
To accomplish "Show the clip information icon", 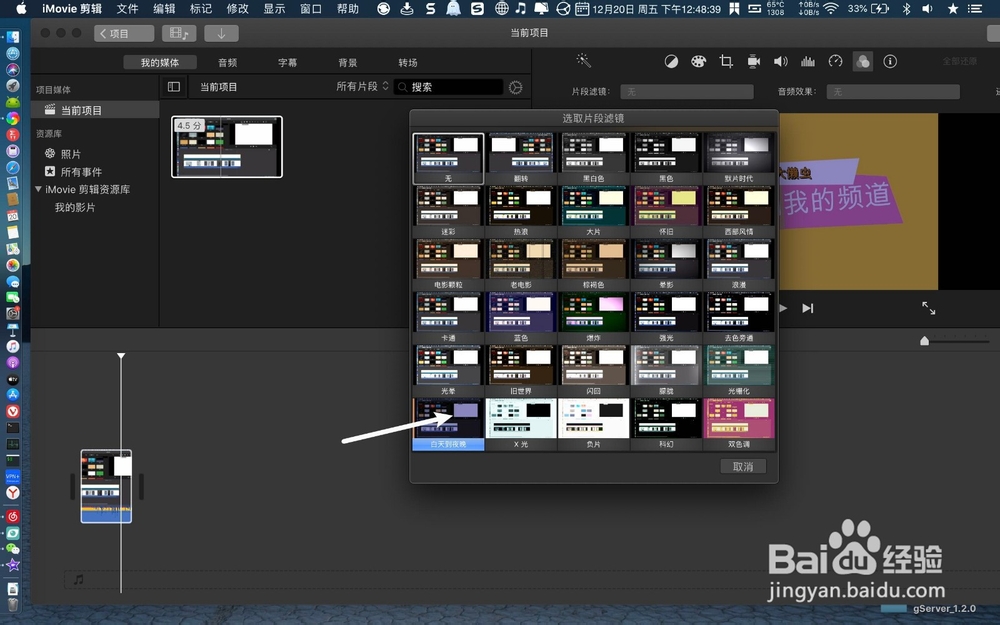I will [890, 61].
